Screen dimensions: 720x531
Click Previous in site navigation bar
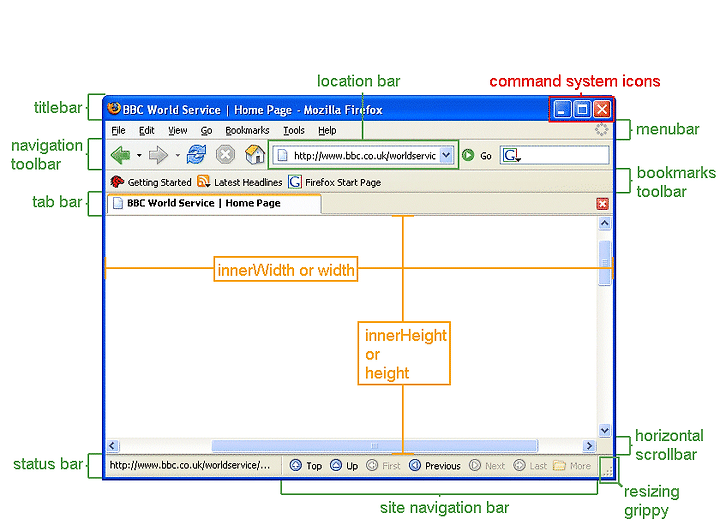pos(434,466)
